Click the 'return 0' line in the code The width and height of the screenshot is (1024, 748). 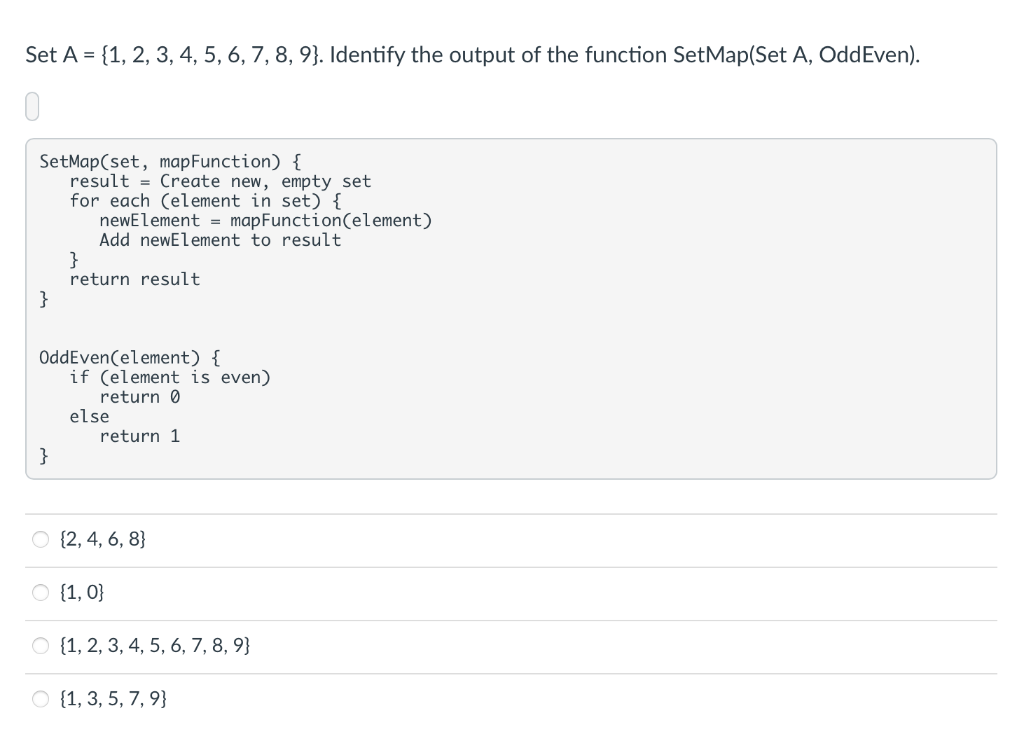point(141,397)
